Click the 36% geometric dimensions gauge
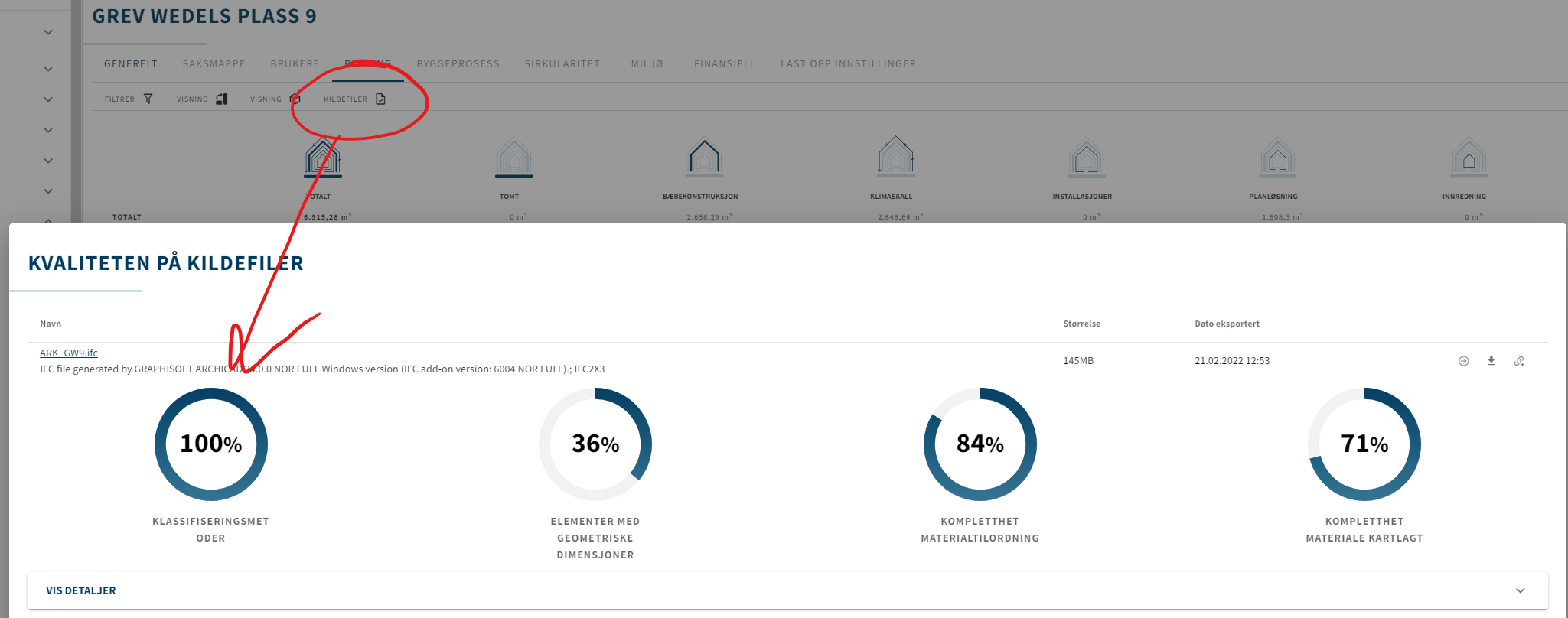1568x618 pixels. [x=595, y=444]
